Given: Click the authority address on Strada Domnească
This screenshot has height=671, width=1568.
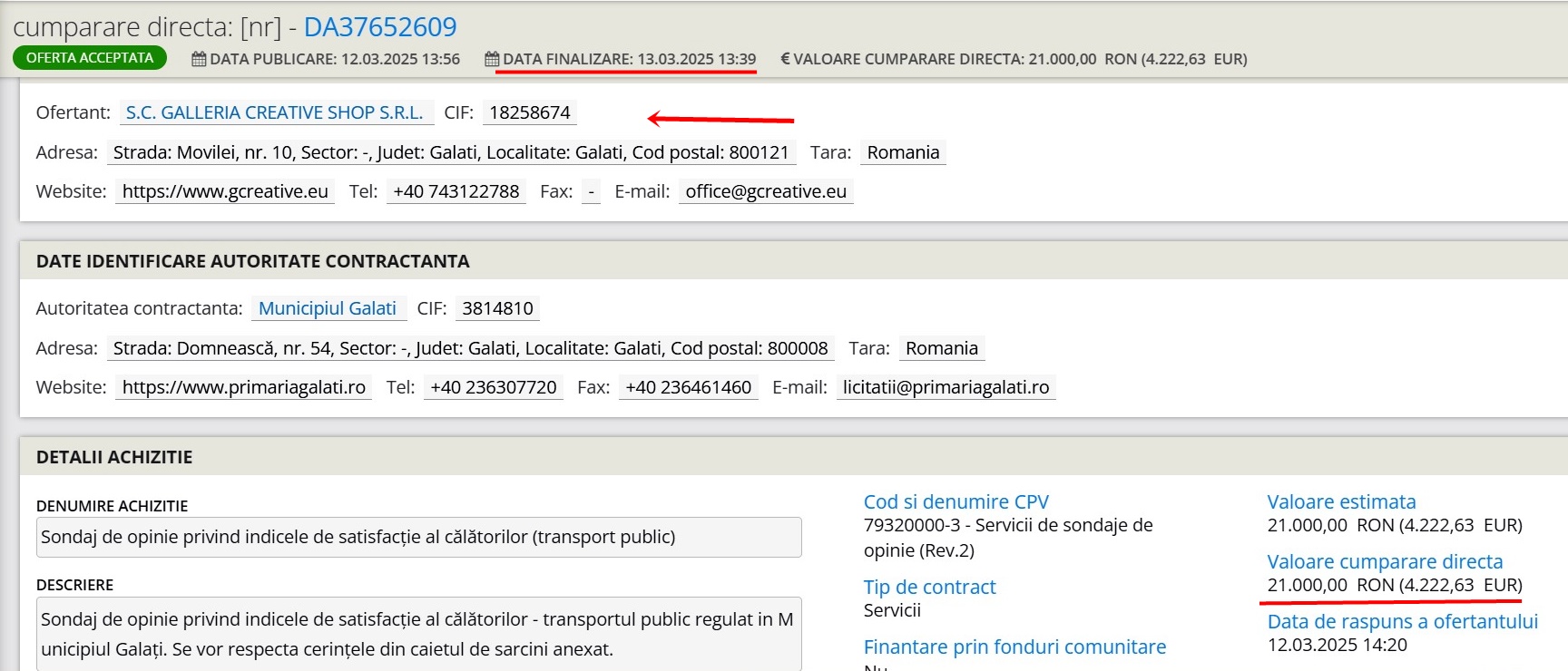Looking at the screenshot, I should [x=470, y=348].
